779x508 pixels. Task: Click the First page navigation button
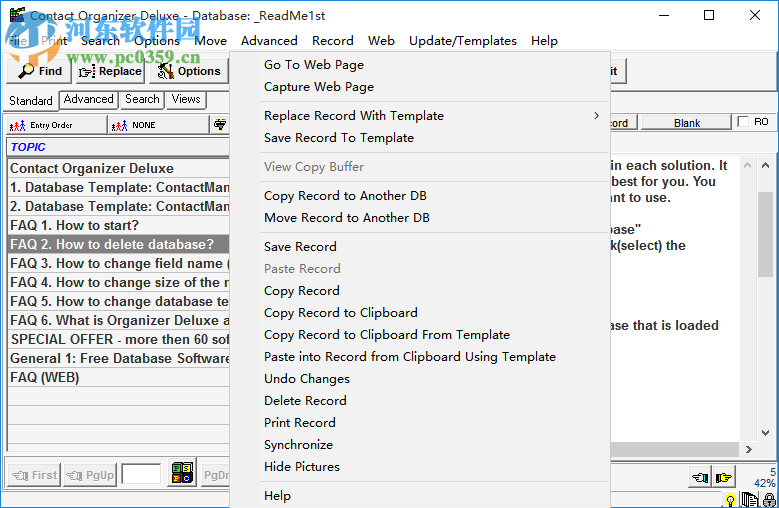[34, 475]
